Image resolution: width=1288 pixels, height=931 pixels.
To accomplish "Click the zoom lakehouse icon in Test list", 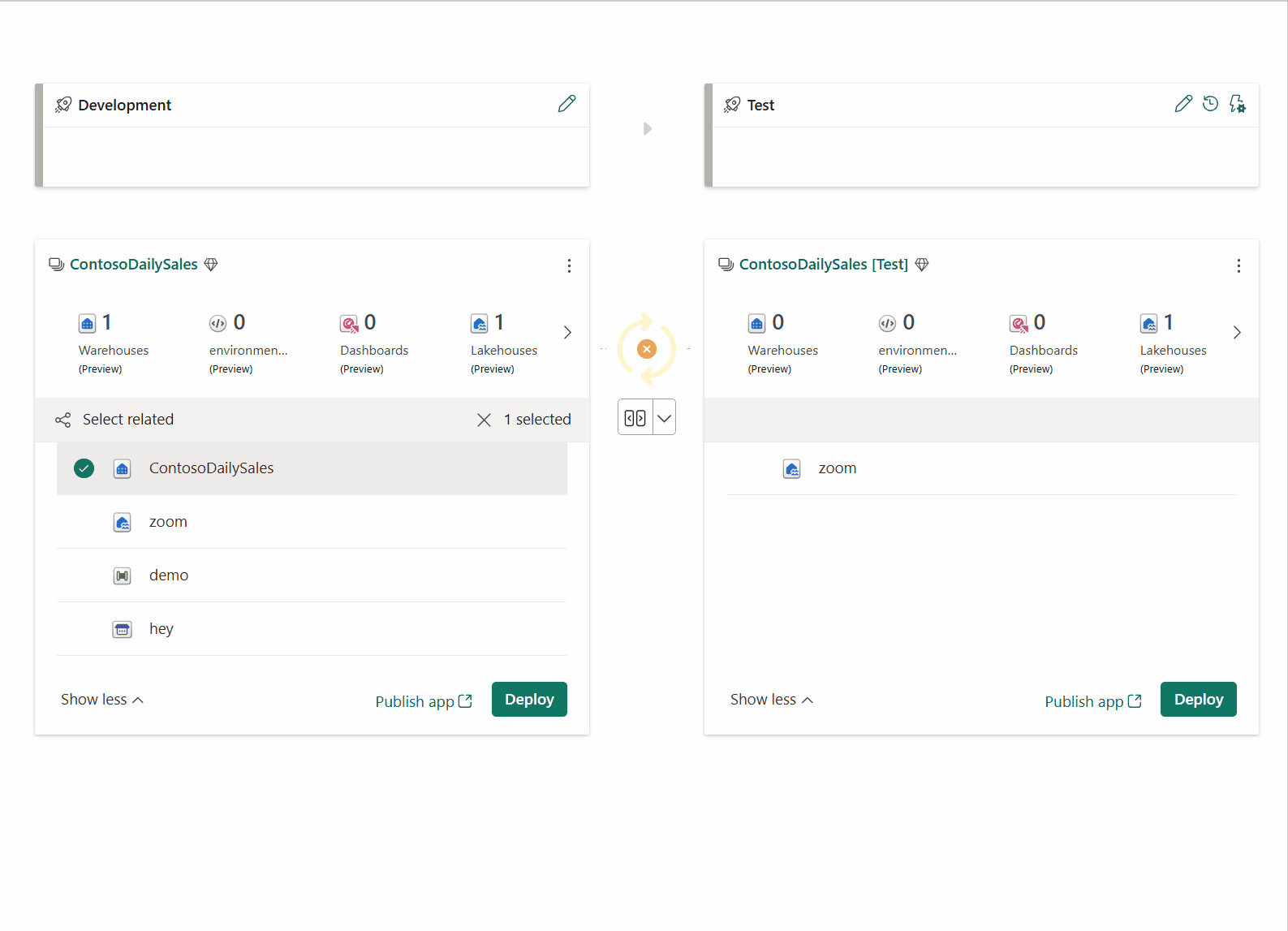I will (791, 468).
